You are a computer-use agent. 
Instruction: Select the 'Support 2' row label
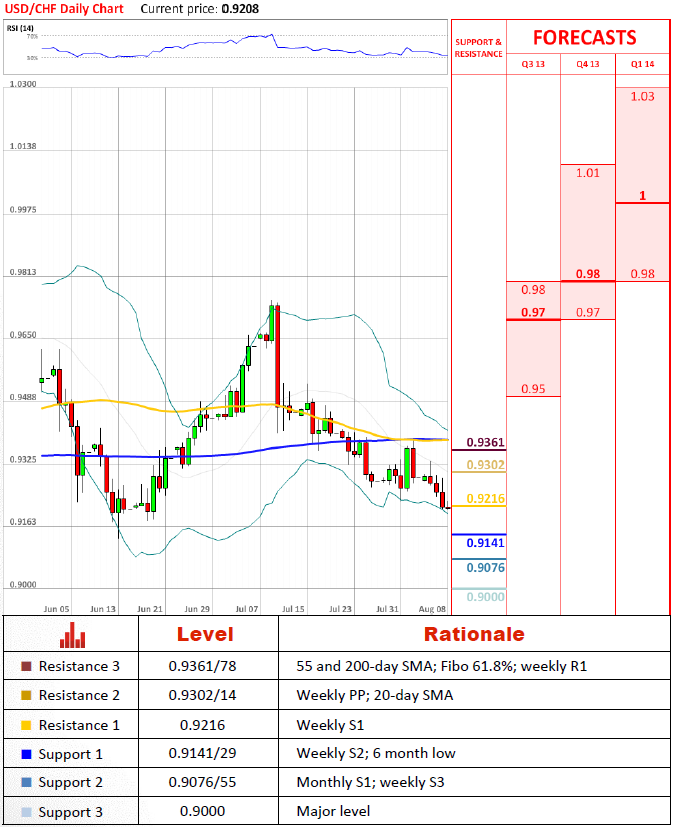[71, 783]
